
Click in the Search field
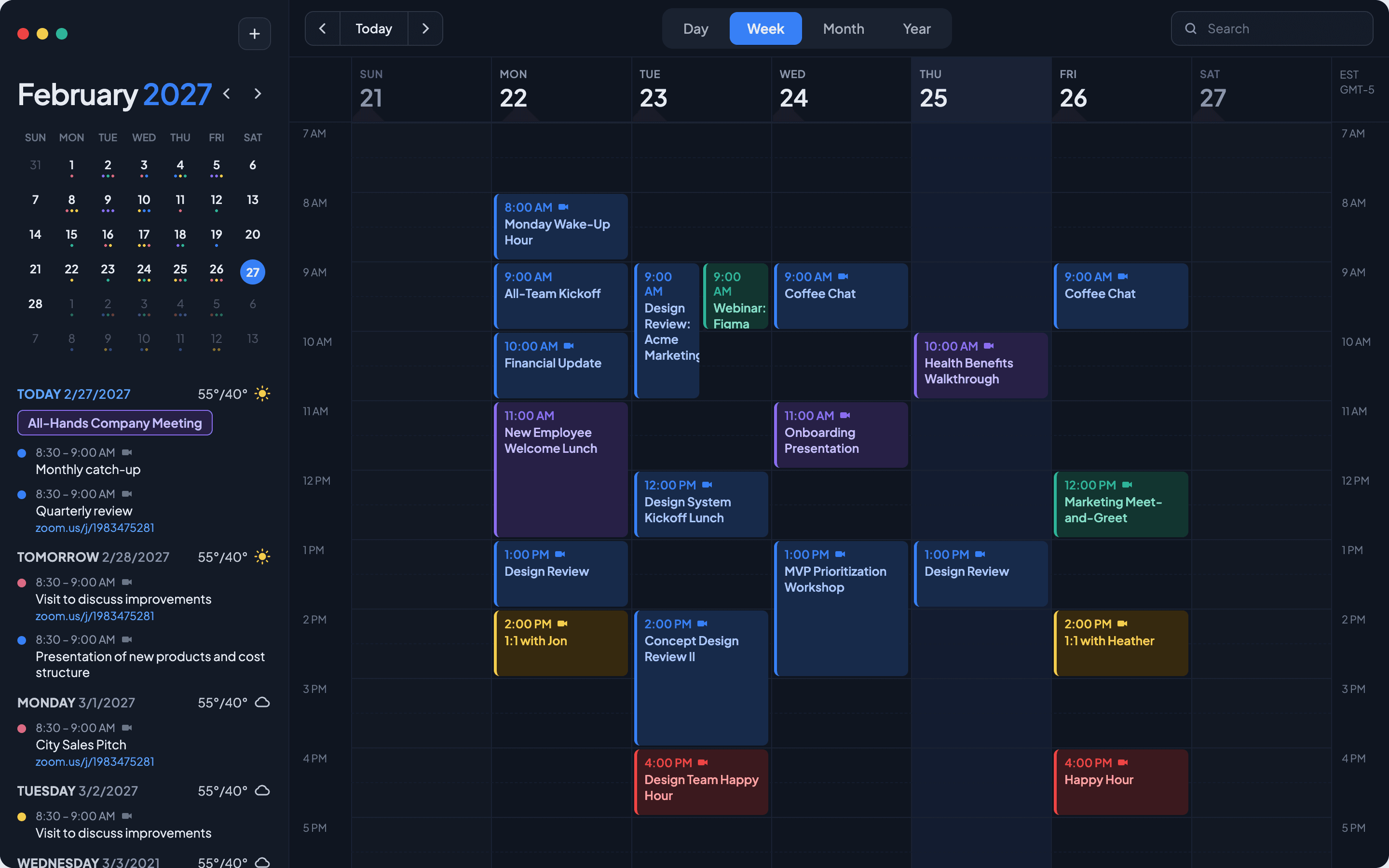click(x=1272, y=29)
